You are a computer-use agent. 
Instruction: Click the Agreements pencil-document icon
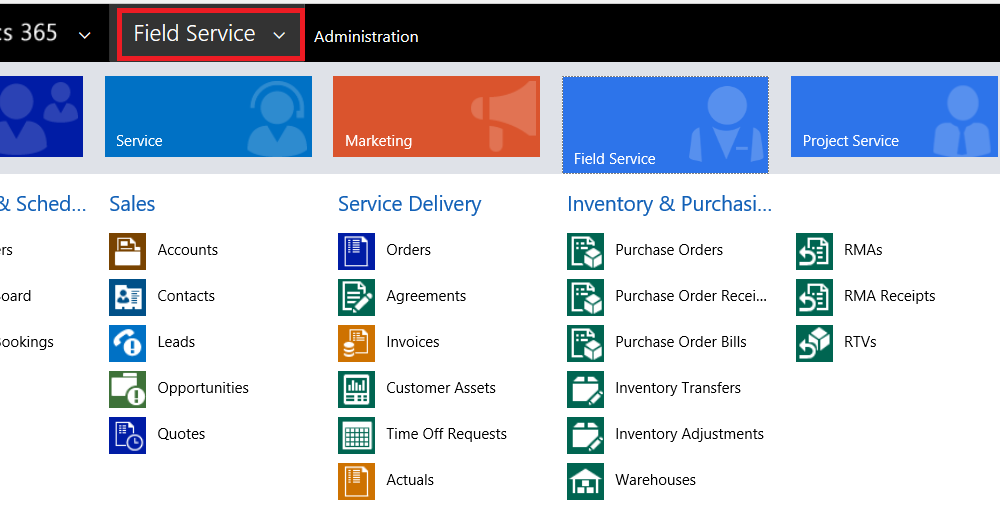point(357,297)
